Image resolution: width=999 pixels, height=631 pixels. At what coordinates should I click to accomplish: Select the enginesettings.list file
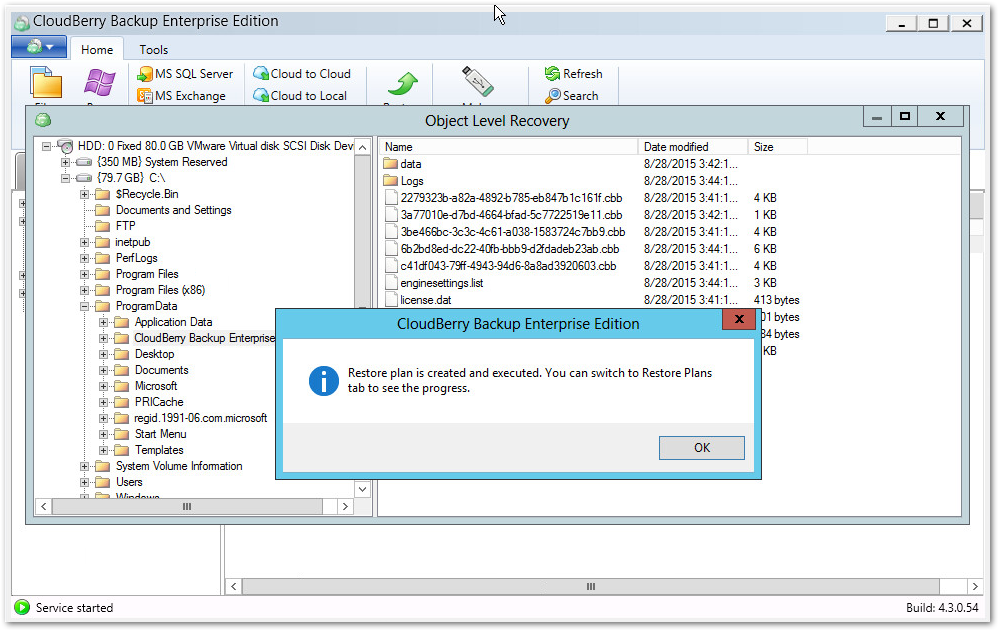coord(442,282)
